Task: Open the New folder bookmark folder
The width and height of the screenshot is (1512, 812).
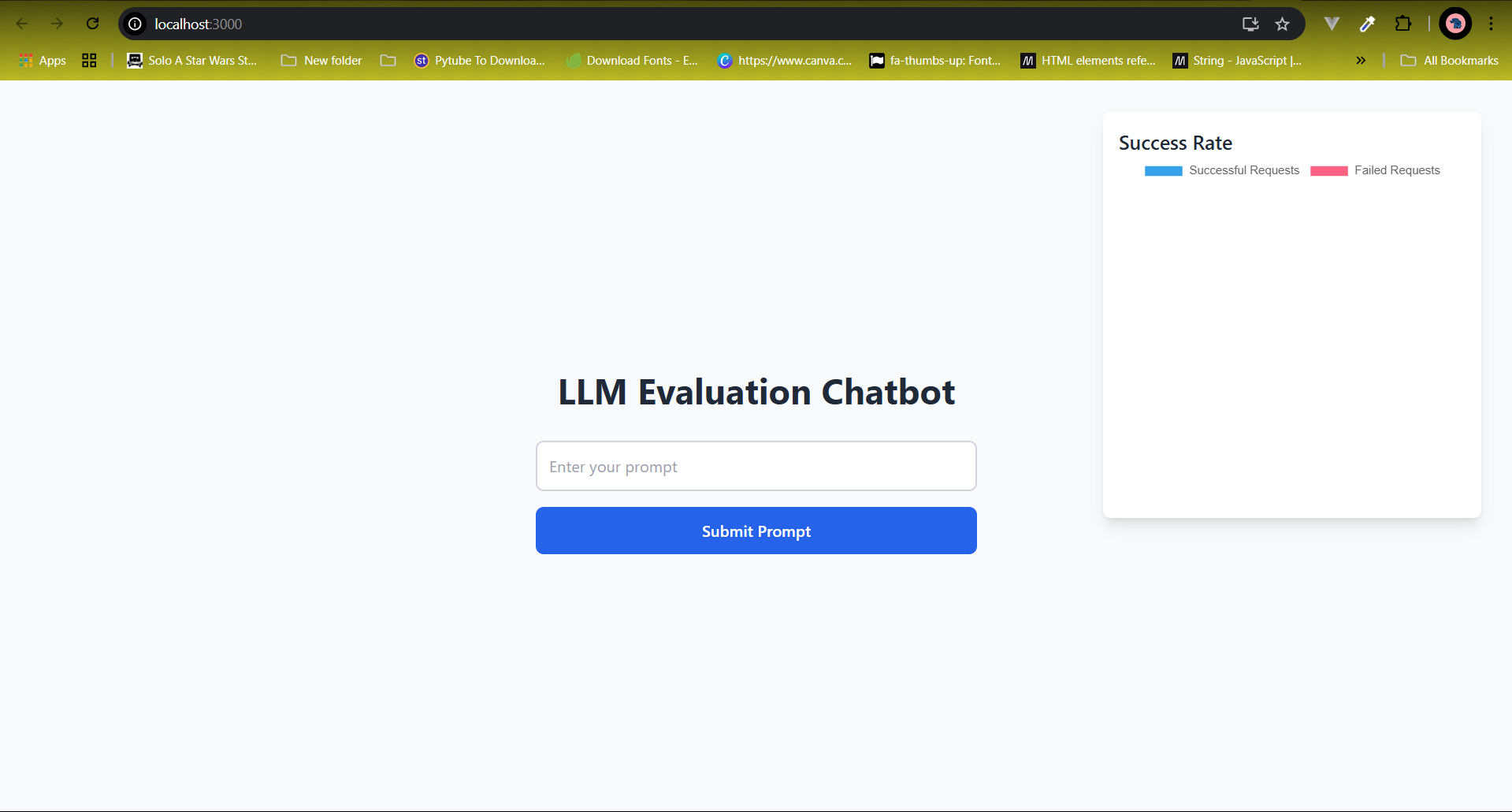Action: 321,61
